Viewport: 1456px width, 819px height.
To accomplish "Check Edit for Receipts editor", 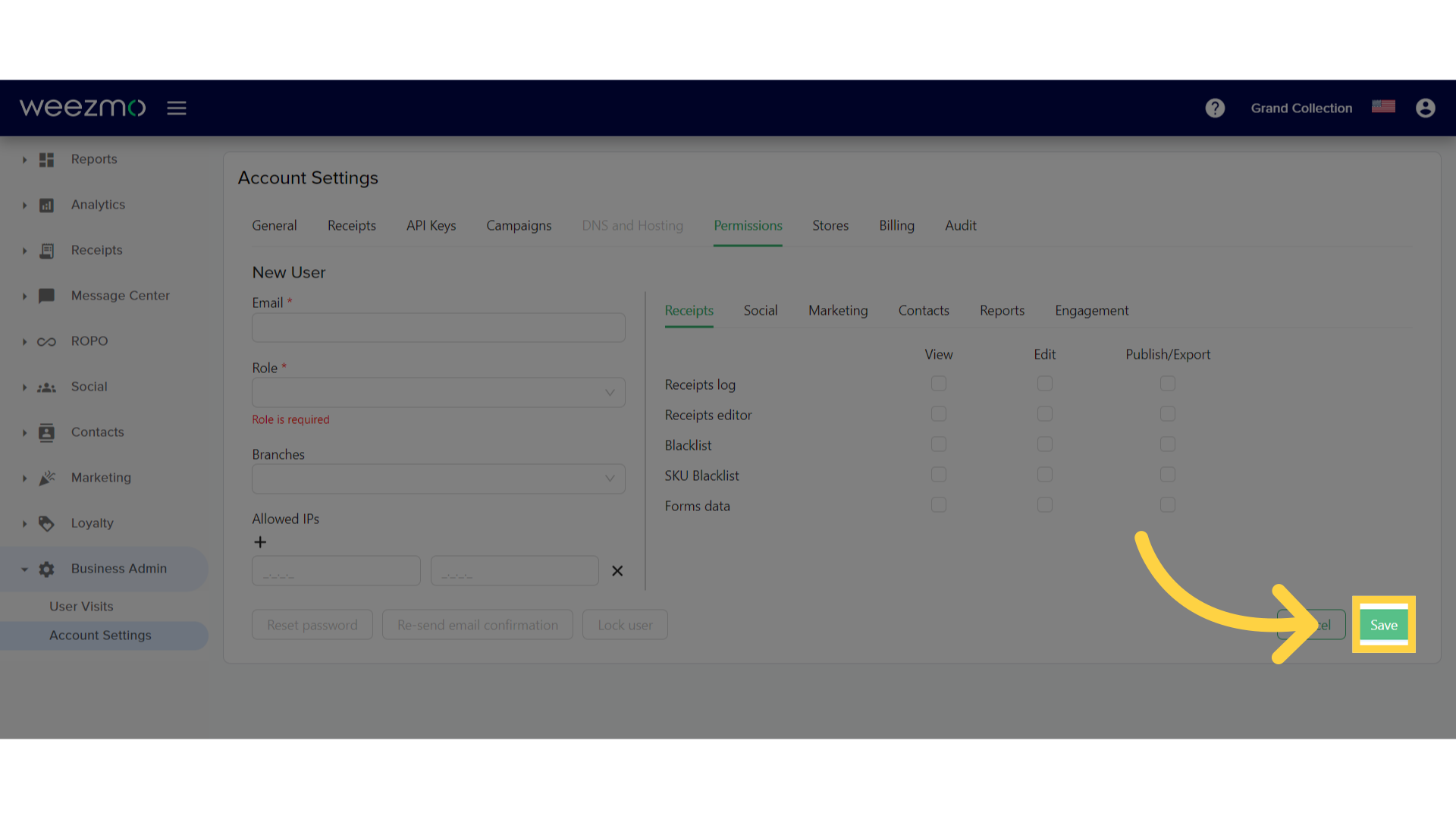I will [1045, 414].
